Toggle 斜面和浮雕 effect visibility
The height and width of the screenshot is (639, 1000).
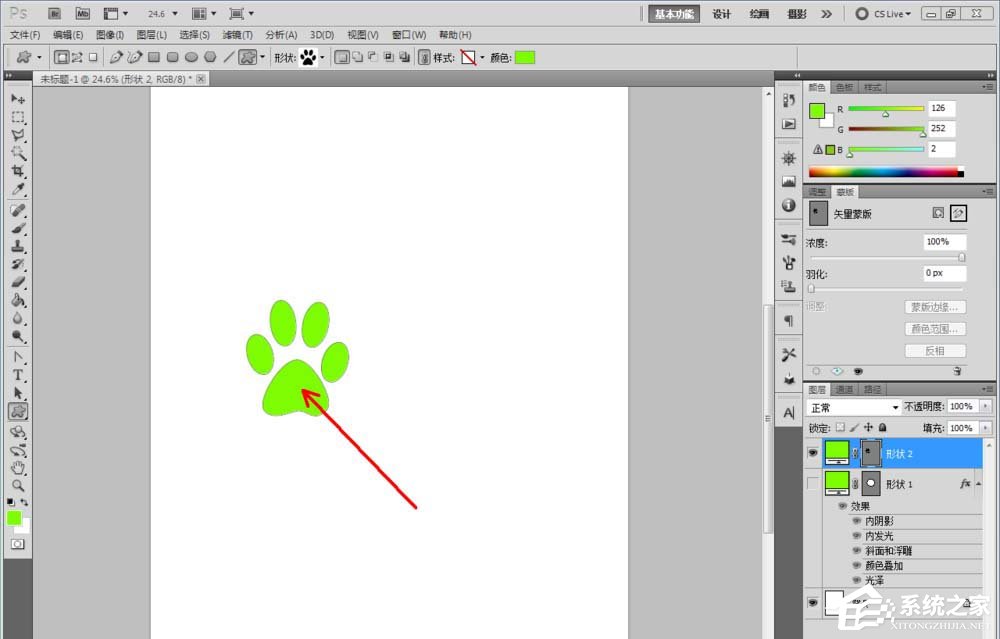(x=857, y=550)
